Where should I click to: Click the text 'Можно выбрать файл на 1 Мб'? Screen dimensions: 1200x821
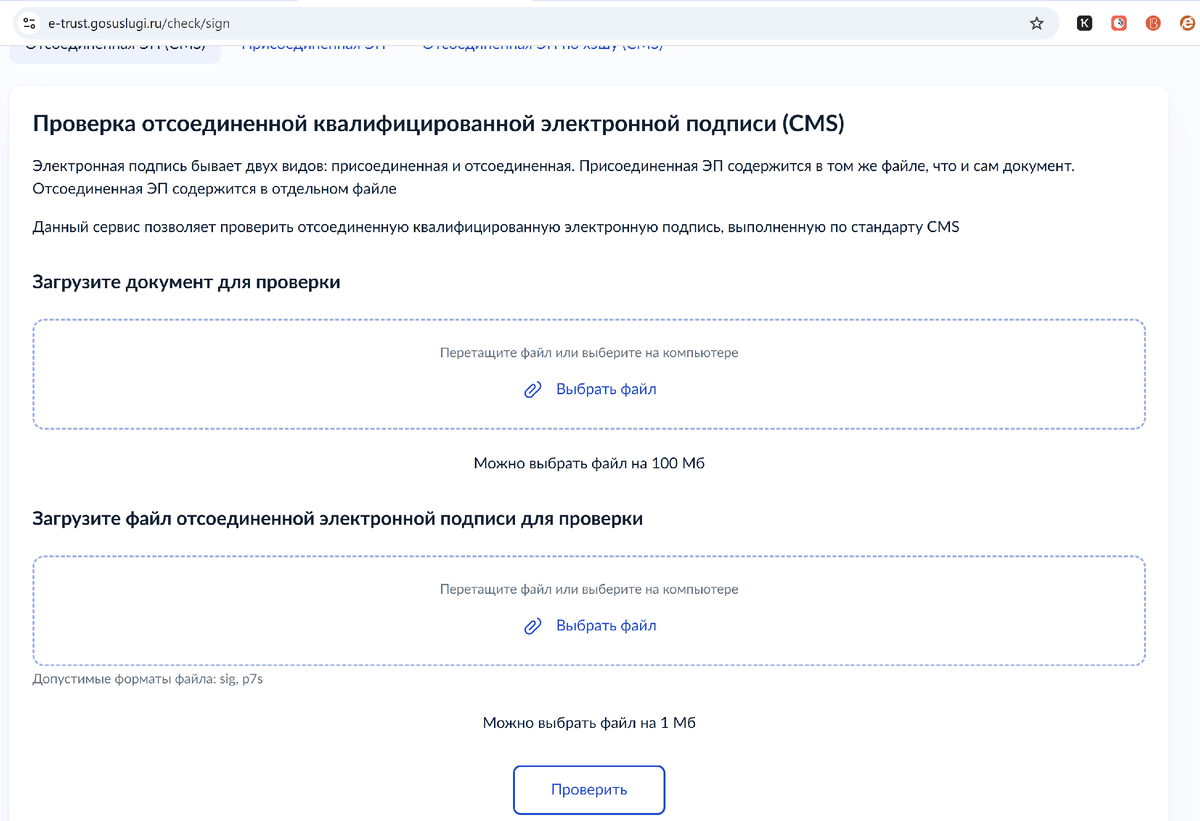click(589, 723)
